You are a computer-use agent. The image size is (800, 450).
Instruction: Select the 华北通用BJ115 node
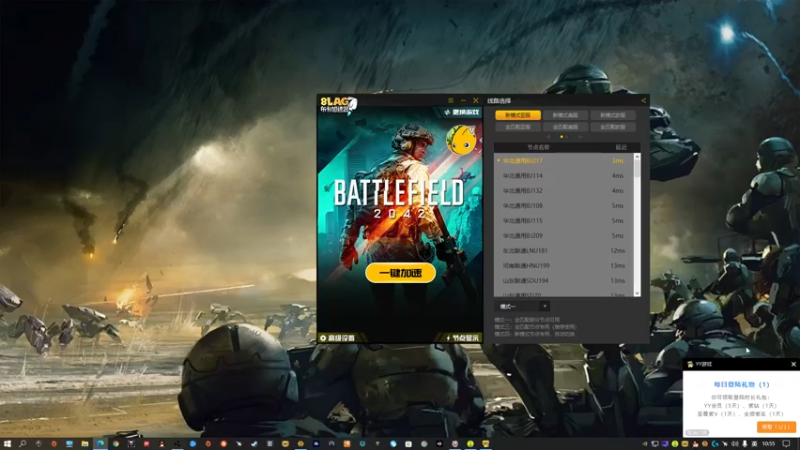[x=564, y=221]
